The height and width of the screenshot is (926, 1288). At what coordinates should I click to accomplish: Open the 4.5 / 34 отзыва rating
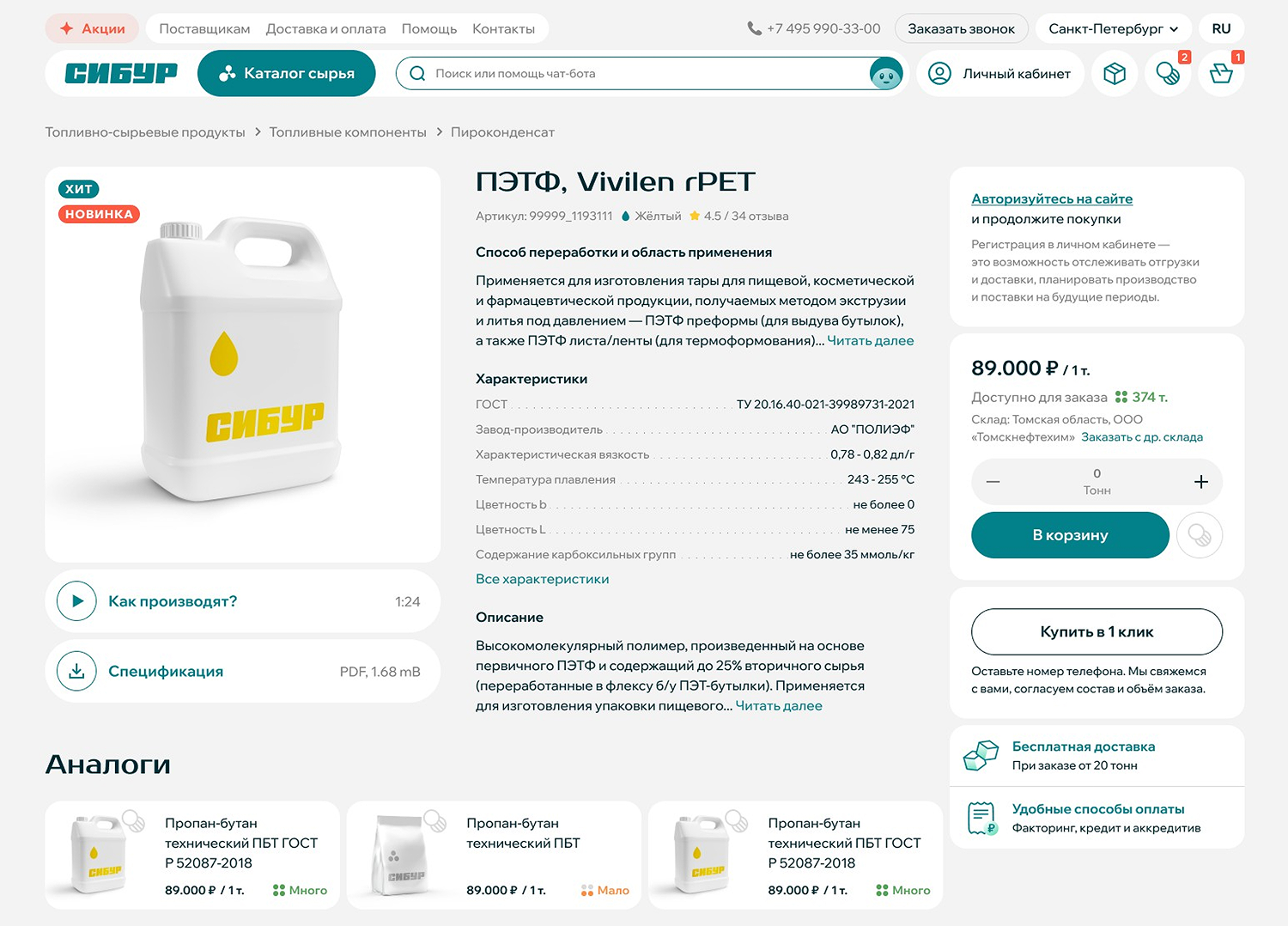[739, 216]
